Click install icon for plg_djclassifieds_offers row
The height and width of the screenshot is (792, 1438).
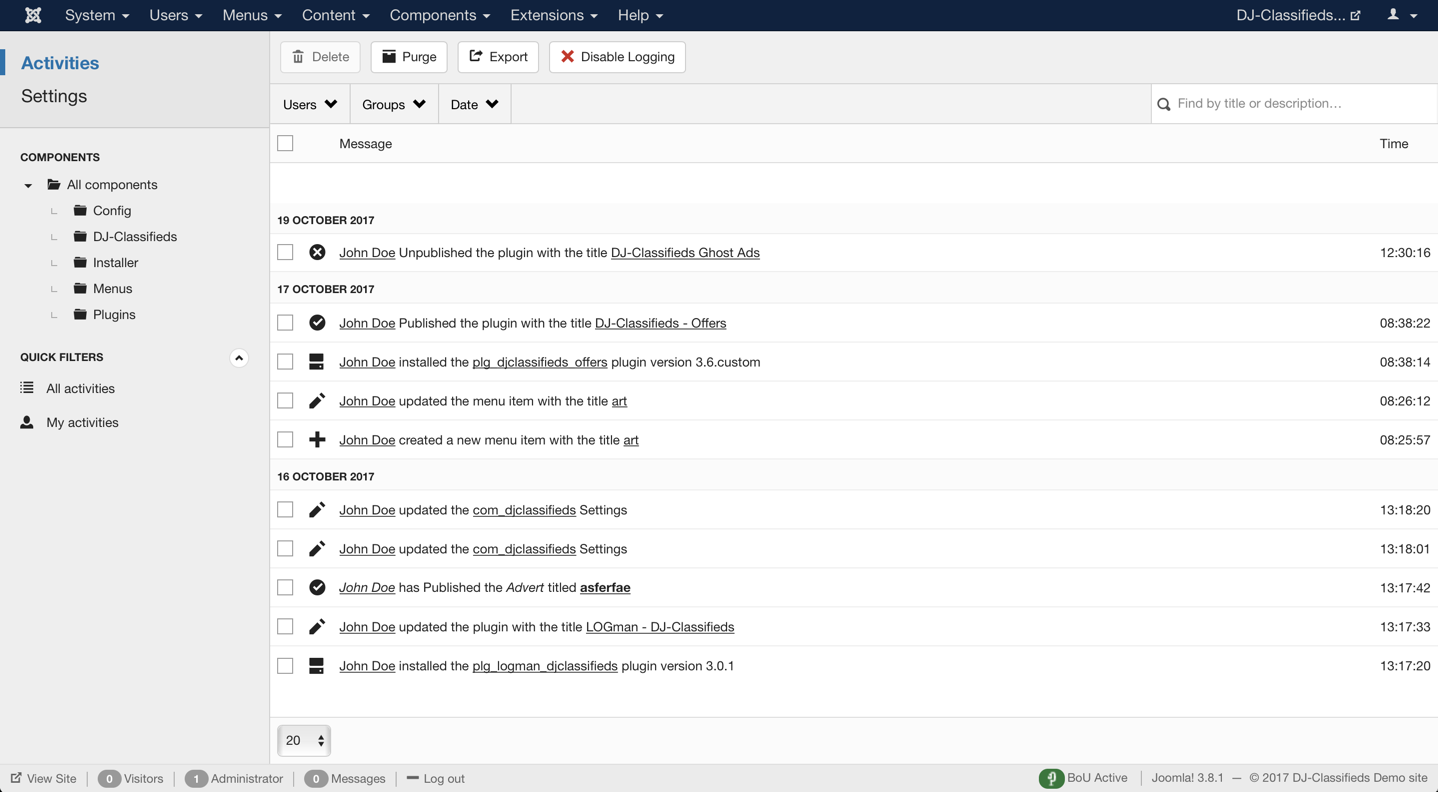317,362
